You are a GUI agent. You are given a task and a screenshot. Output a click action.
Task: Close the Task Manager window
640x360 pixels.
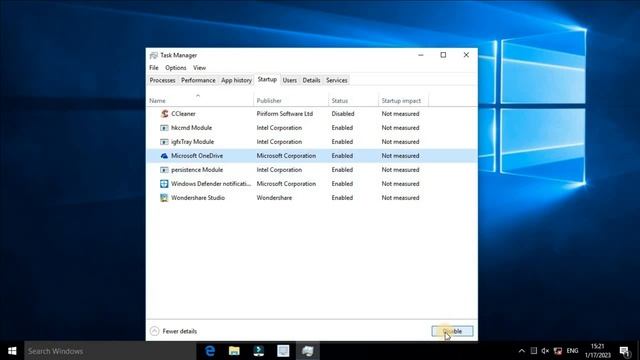pyautogui.click(x=466, y=55)
